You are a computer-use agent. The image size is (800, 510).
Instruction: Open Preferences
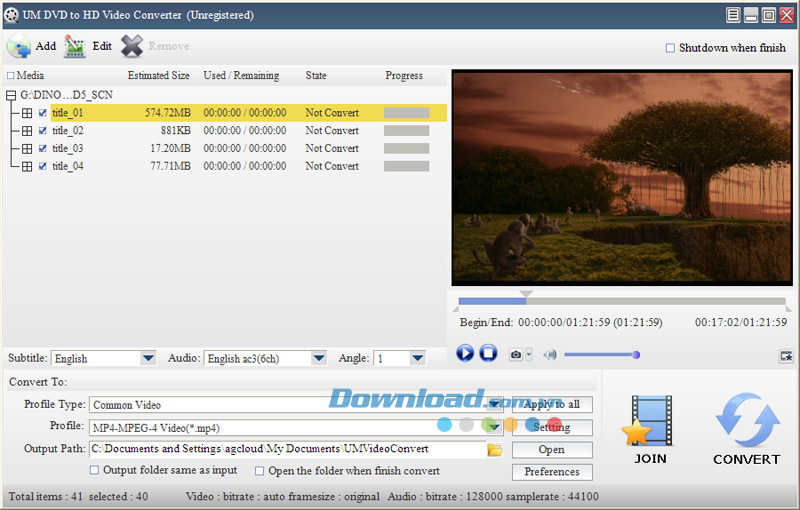tap(552, 472)
